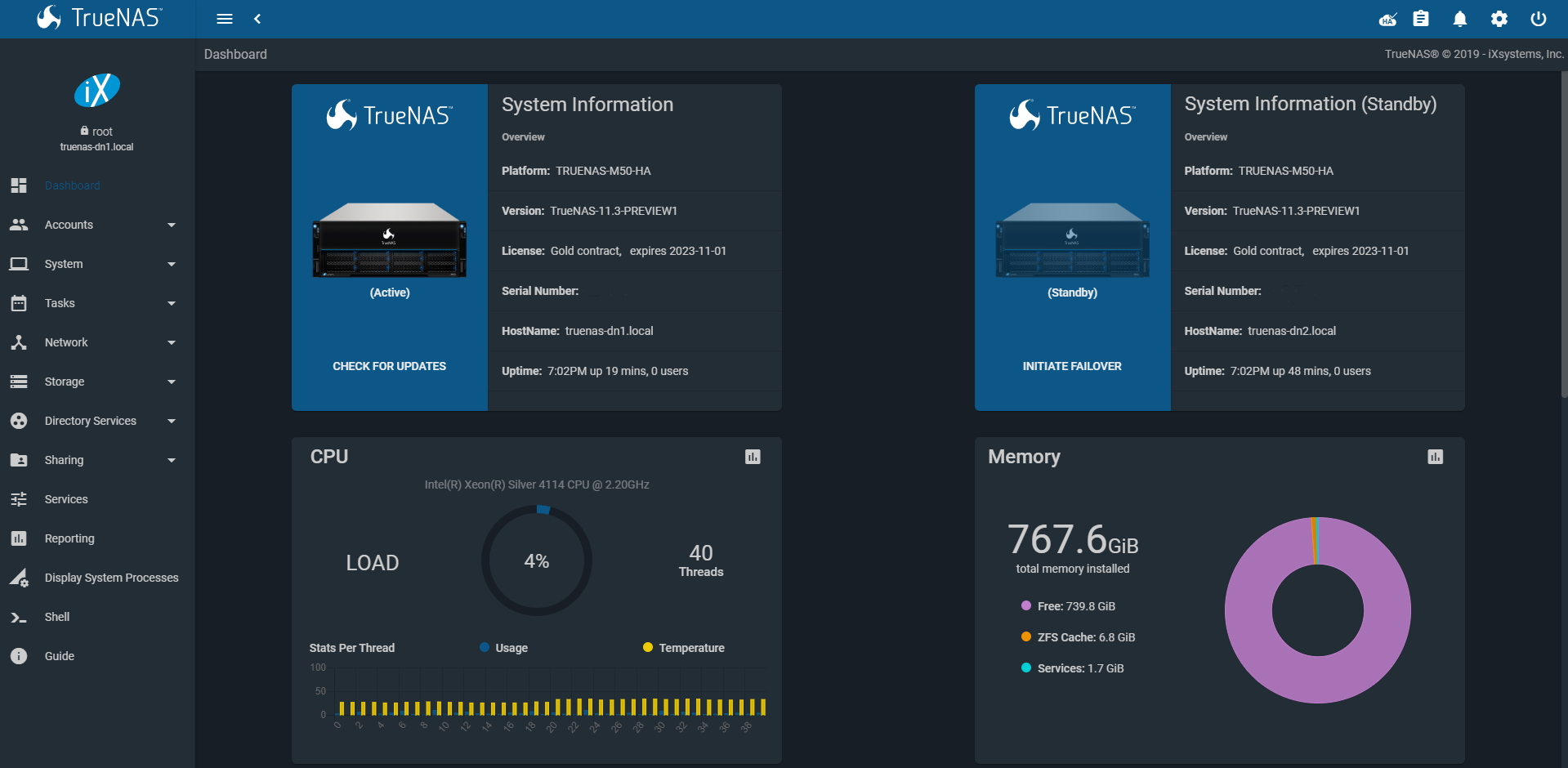Screen dimensions: 1568x768
Task: Click the Dashboard grid icon
Action: pos(19,185)
